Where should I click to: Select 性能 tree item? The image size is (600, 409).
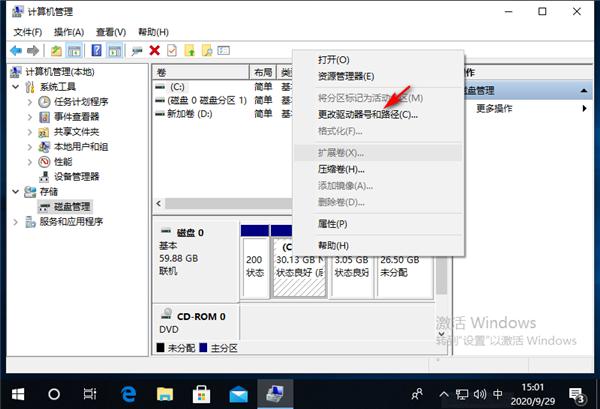pyautogui.click(x=63, y=161)
